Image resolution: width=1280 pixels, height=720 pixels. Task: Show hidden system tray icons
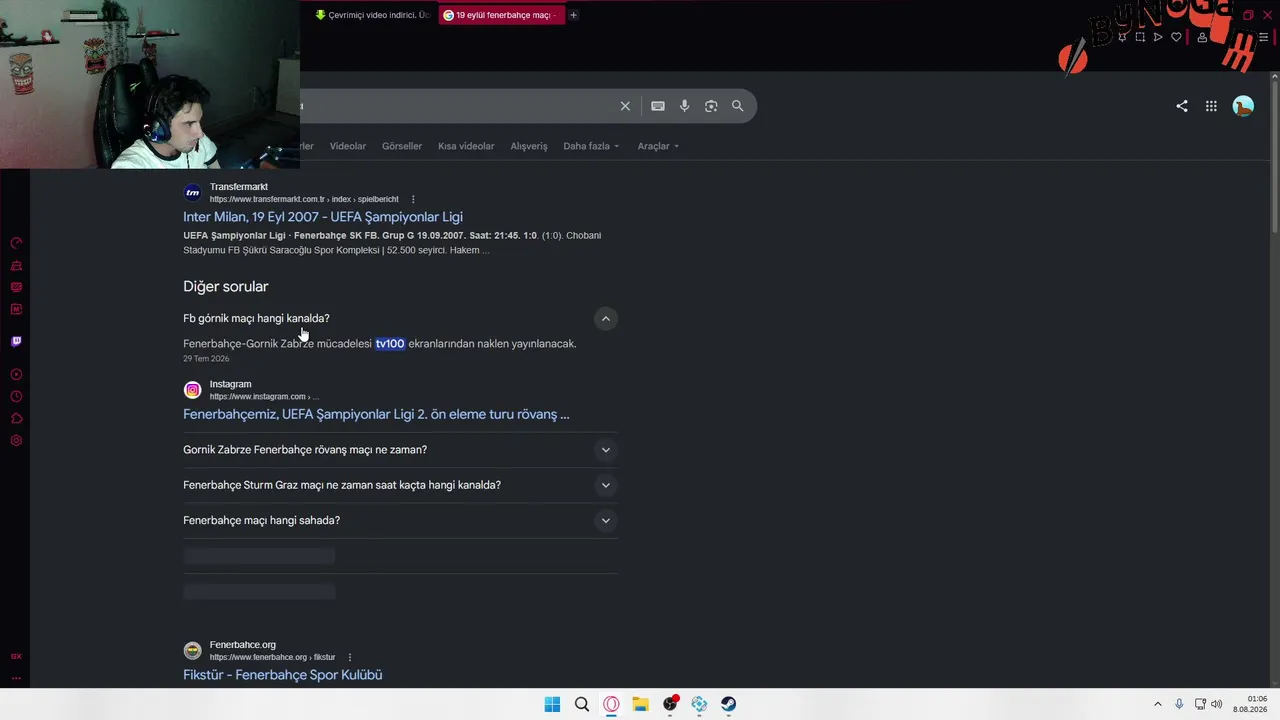1158,704
